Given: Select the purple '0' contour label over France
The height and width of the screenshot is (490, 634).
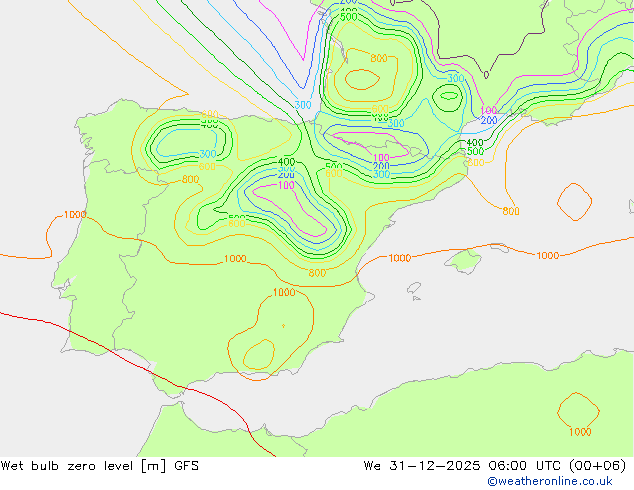Looking at the screenshot, I should [x=486, y=75].
